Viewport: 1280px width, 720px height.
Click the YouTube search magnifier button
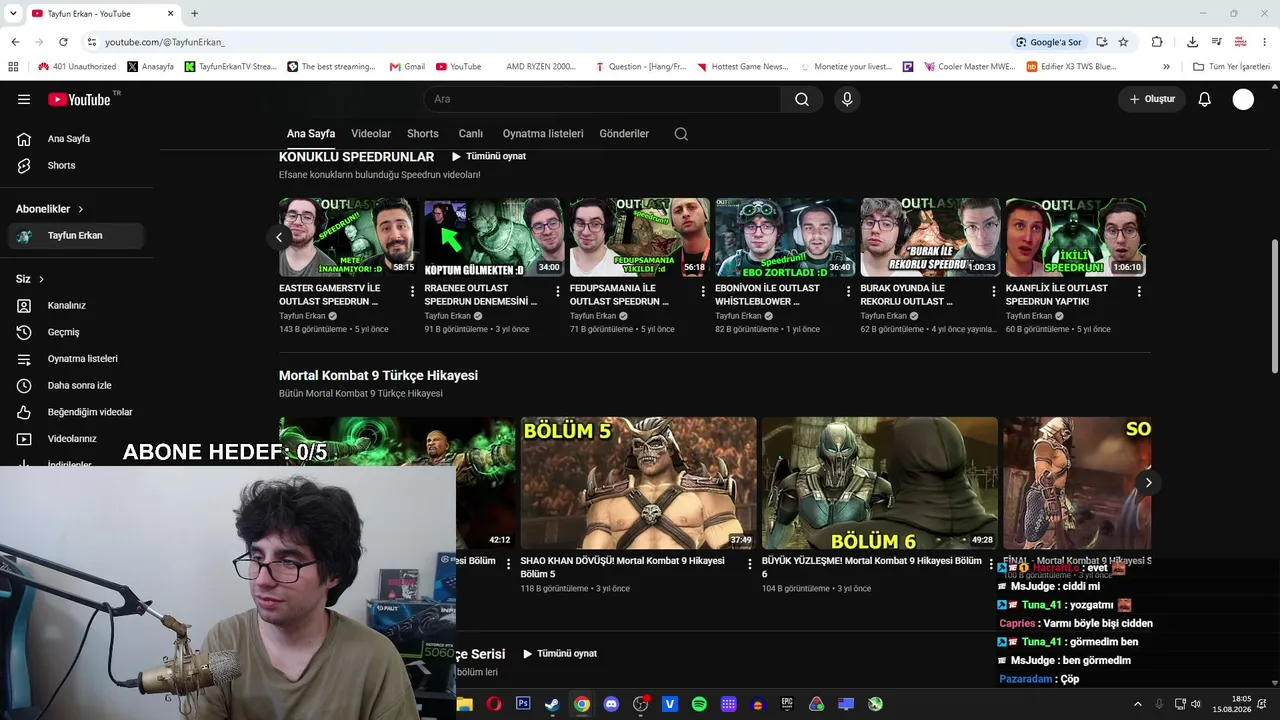[802, 99]
